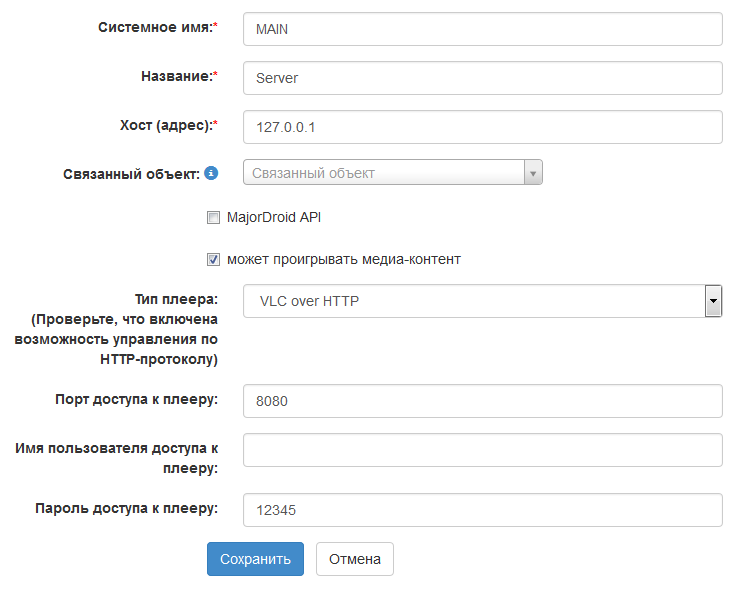Click the Системное имя input field

[482, 29]
